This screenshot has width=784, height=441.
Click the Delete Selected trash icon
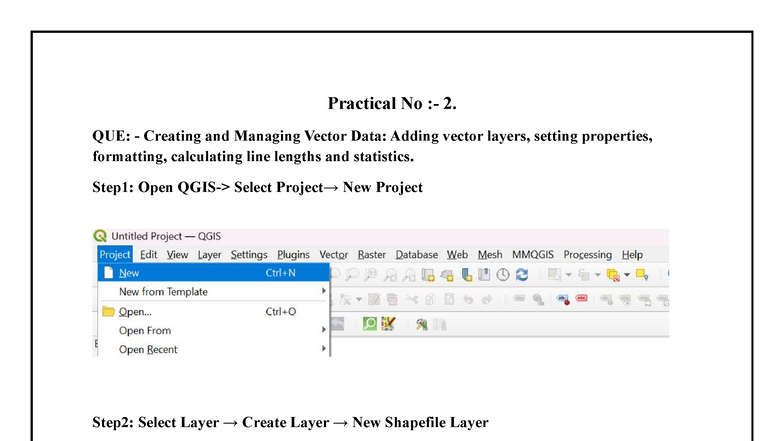392,300
